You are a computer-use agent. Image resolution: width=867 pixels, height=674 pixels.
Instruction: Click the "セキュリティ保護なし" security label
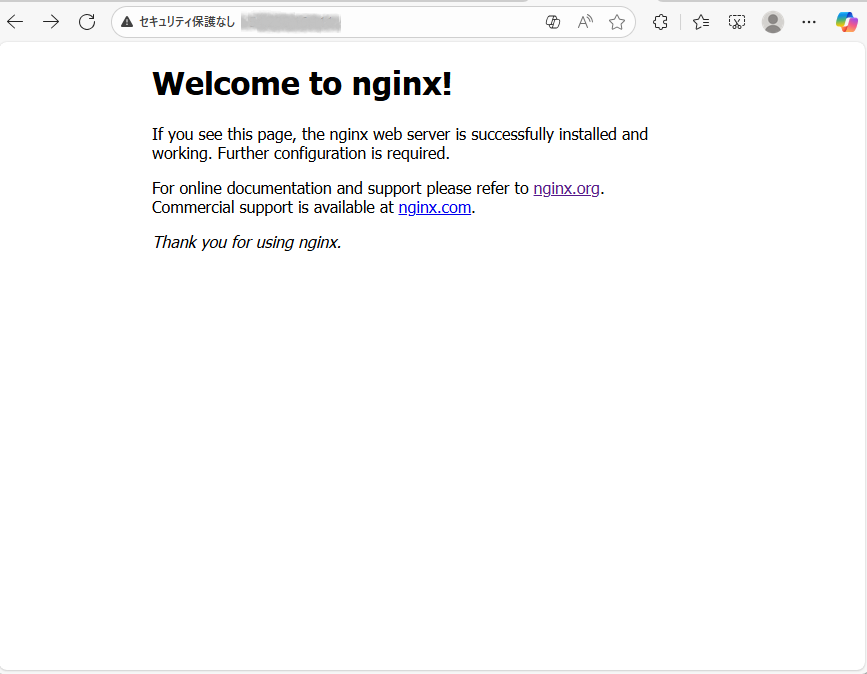click(187, 22)
